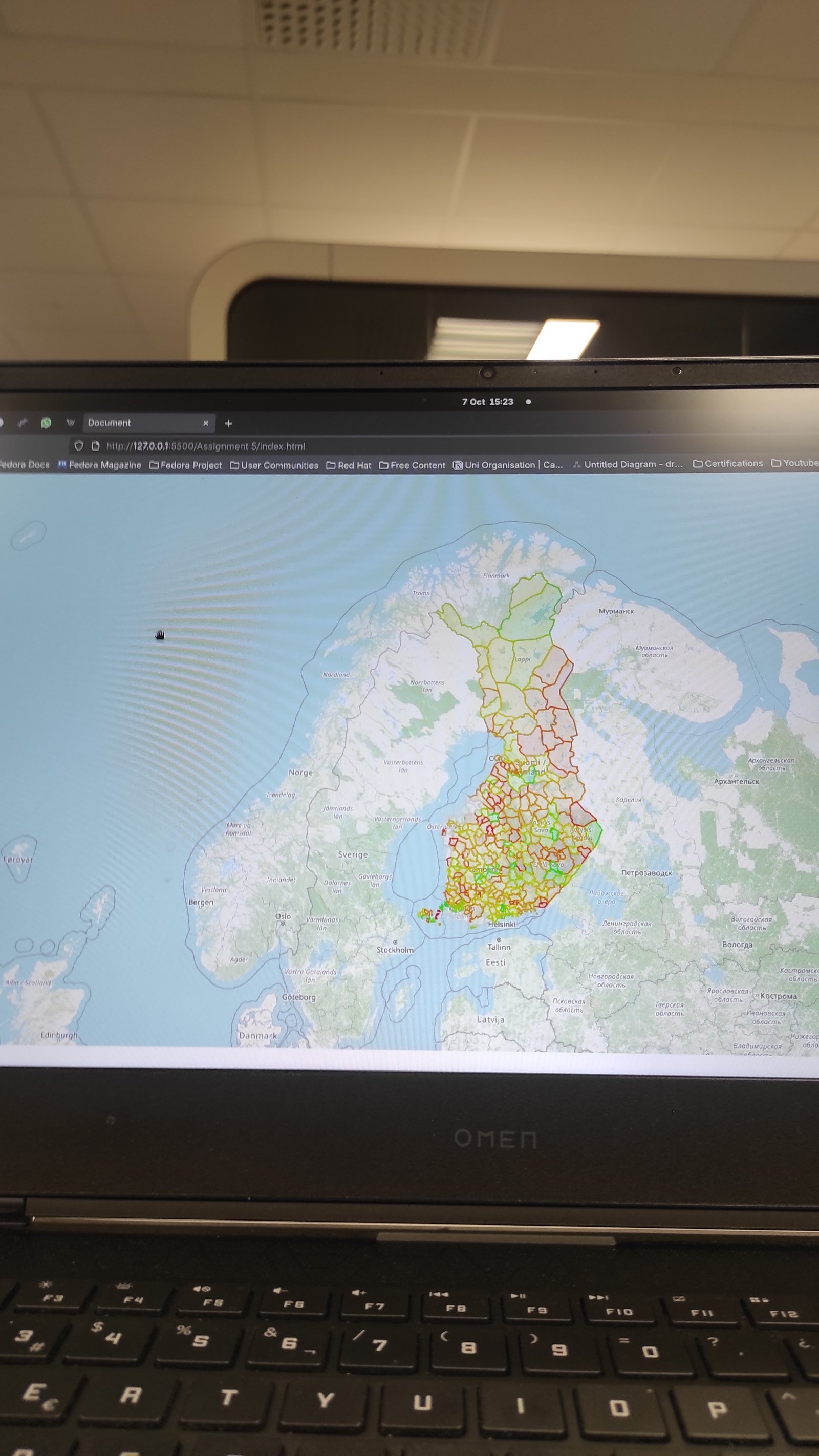The height and width of the screenshot is (1456, 819).
Task: Click the Мурманская область label
Action: [x=655, y=651]
